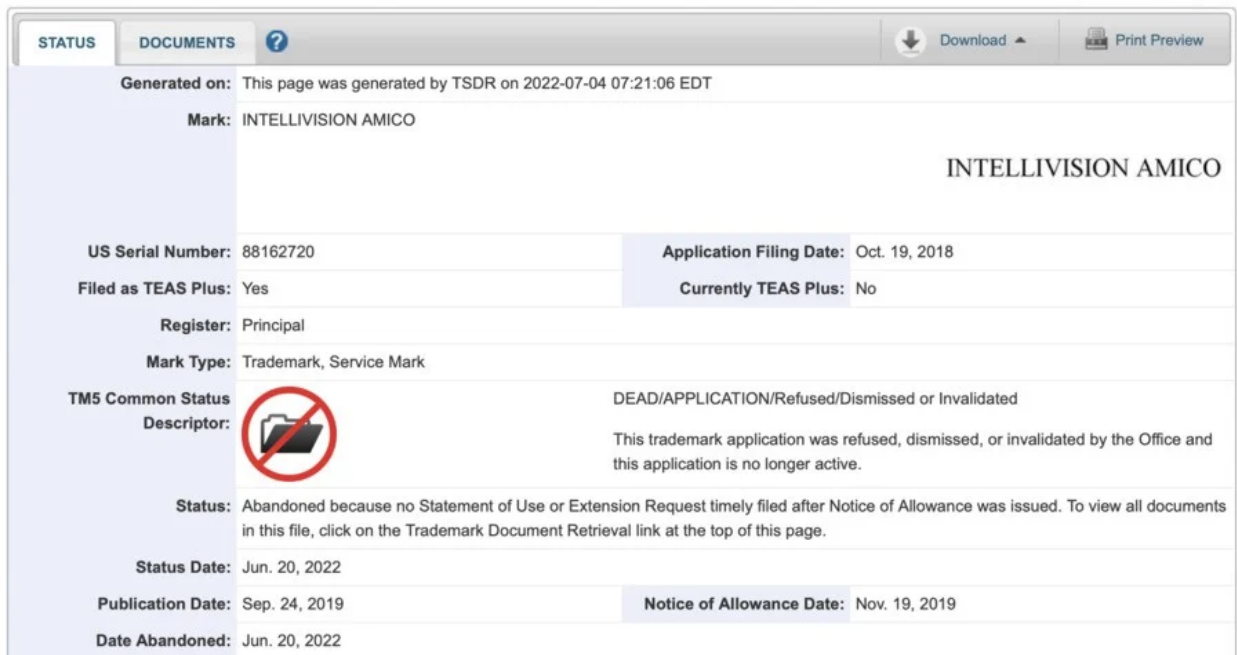Click the filing date Oct. 19, 2018
1237x655 pixels.
click(904, 252)
